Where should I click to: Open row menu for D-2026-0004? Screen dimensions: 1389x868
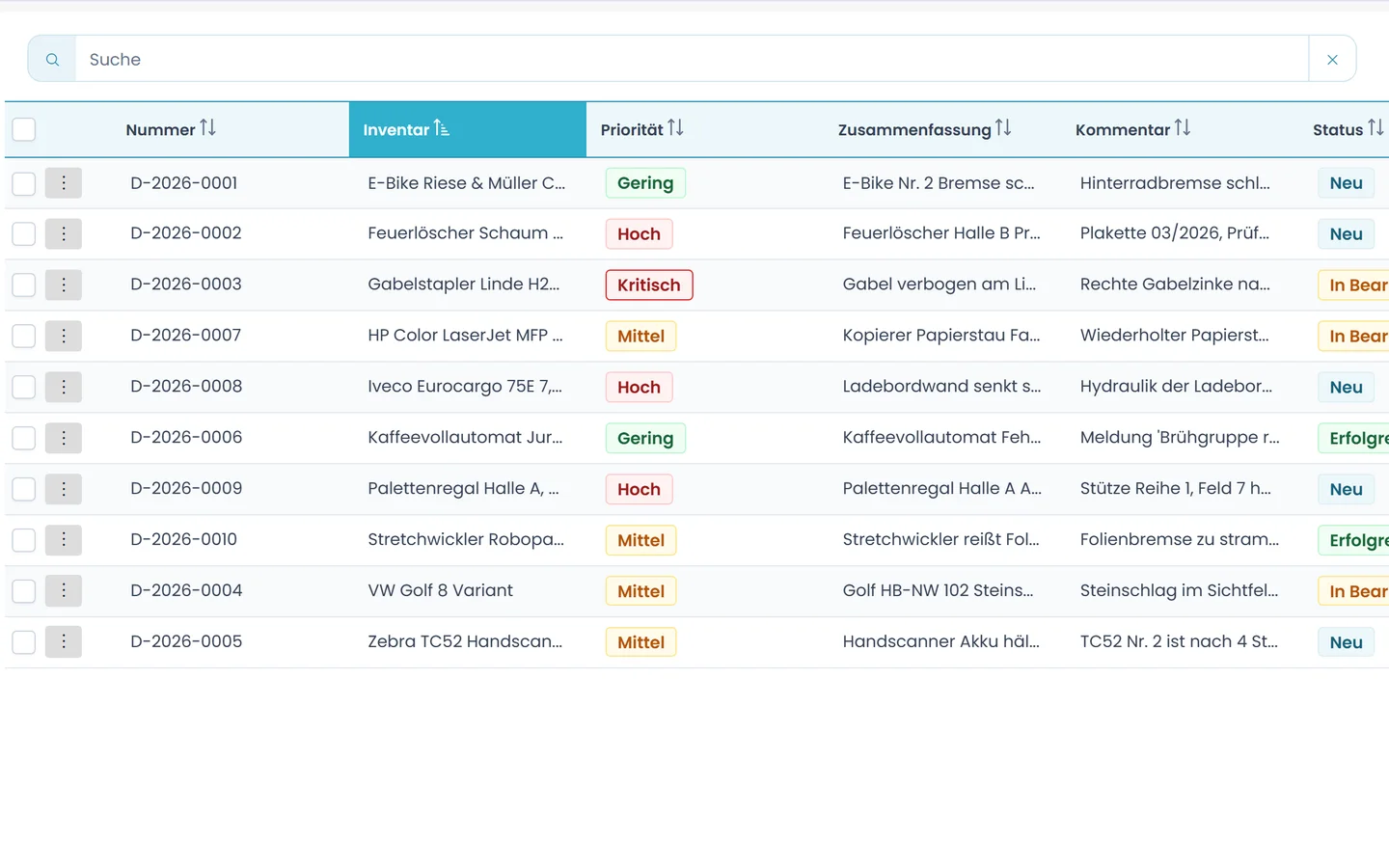[64, 591]
